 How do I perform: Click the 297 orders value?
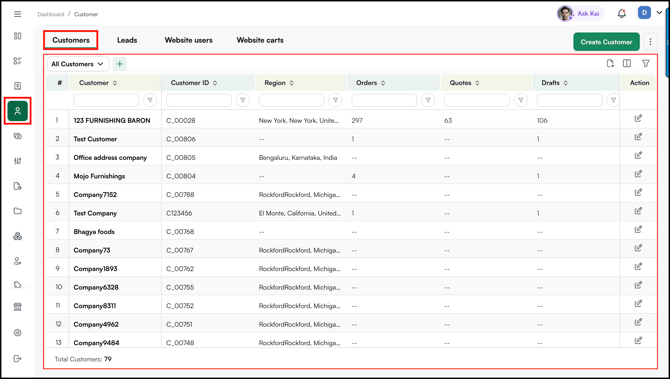pyautogui.click(x=357, y=120)
